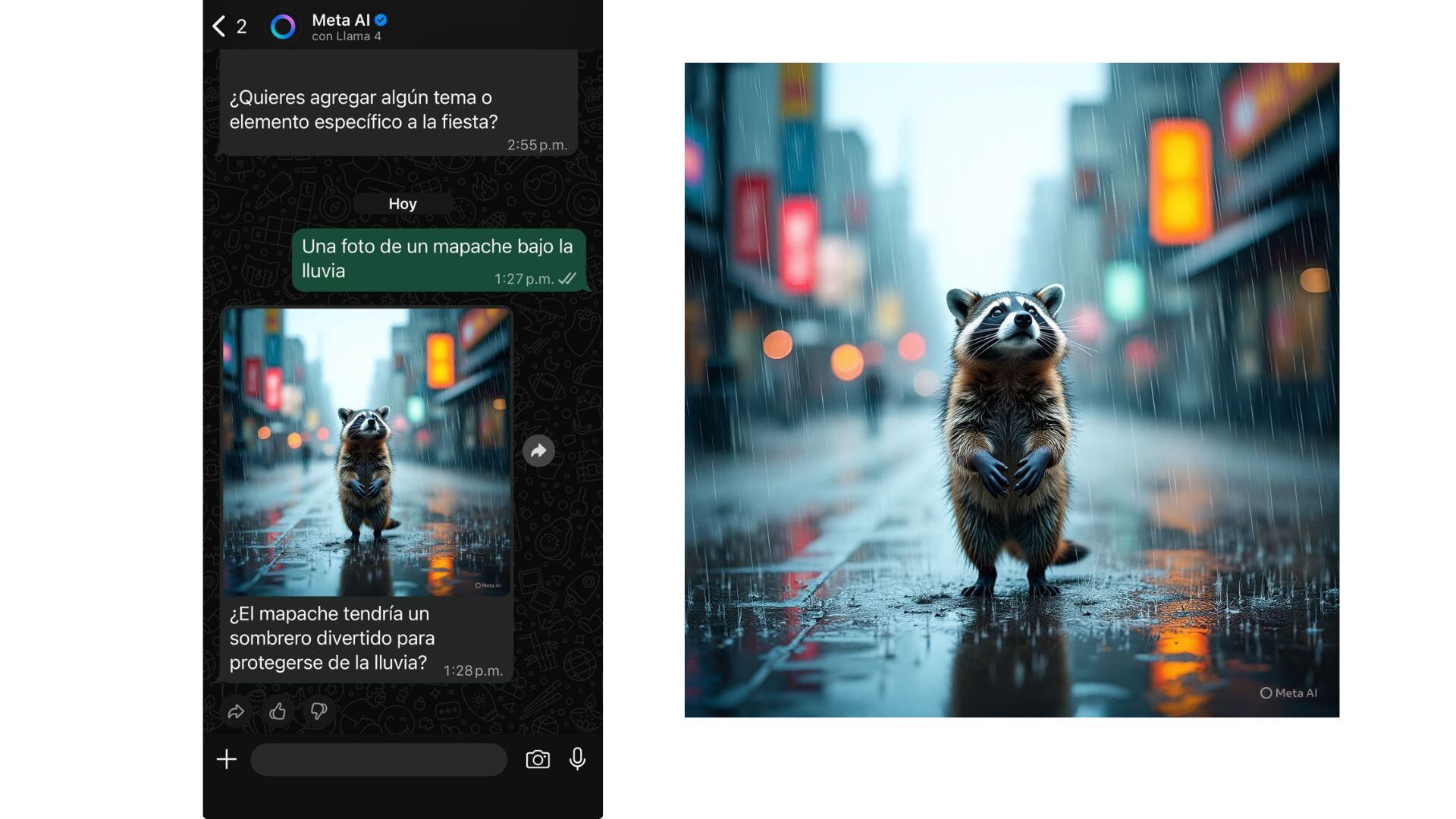This screenshot has width=1456, height=819.
Task: Open the Meta AI profile picture
Action: [x=283, y=27]
